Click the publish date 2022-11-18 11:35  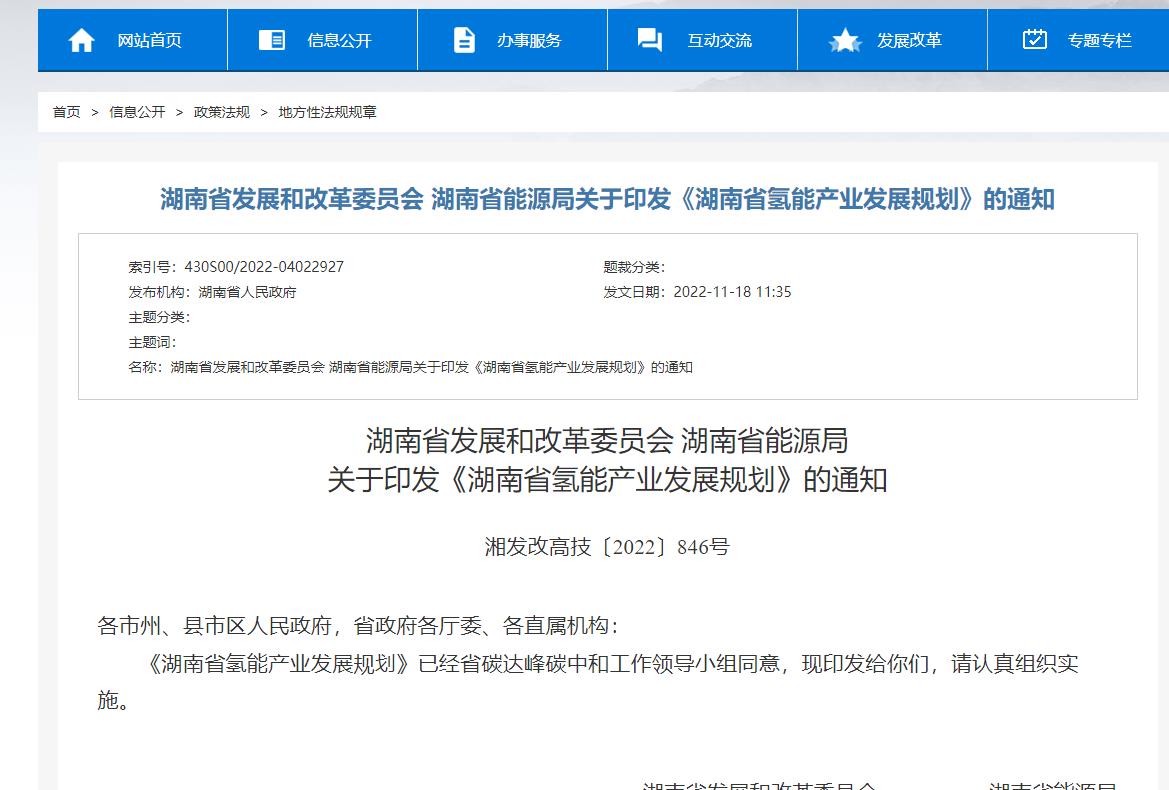(x=732, y=292)
